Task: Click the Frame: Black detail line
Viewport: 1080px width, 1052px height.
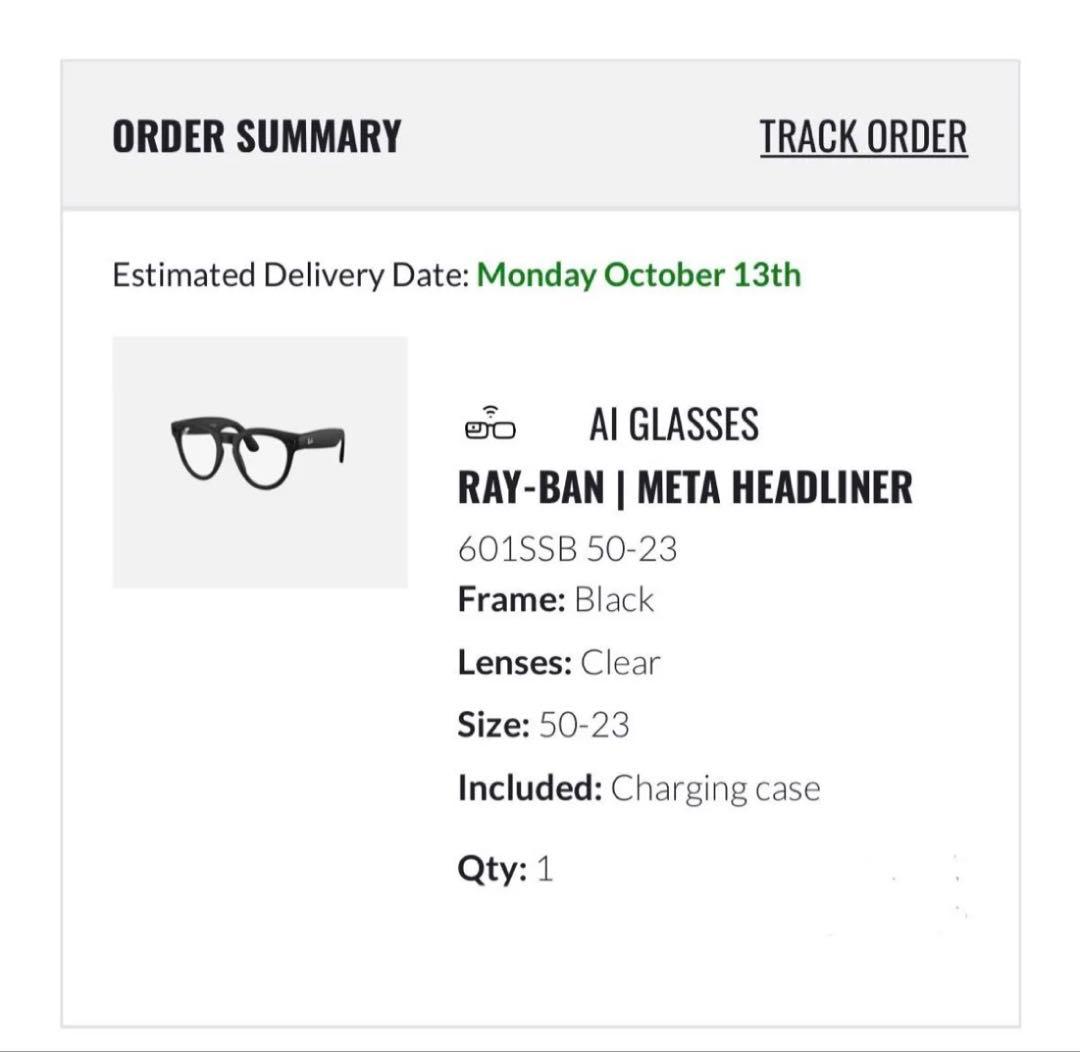Action: (x=555, y=599)
